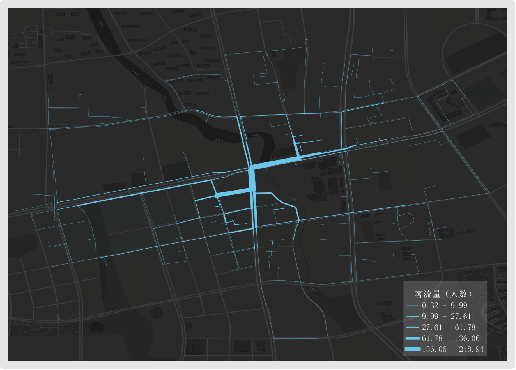The height and width of the screenshot is (370, 516).
Task: Select the thickest diagonal blue road segment at center
Action: 275,162
